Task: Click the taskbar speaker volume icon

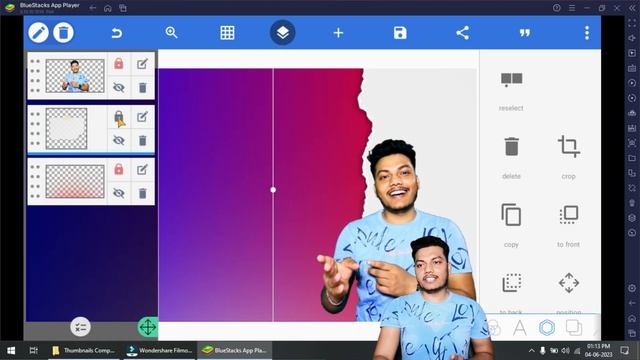Action: tap(565, 350)
